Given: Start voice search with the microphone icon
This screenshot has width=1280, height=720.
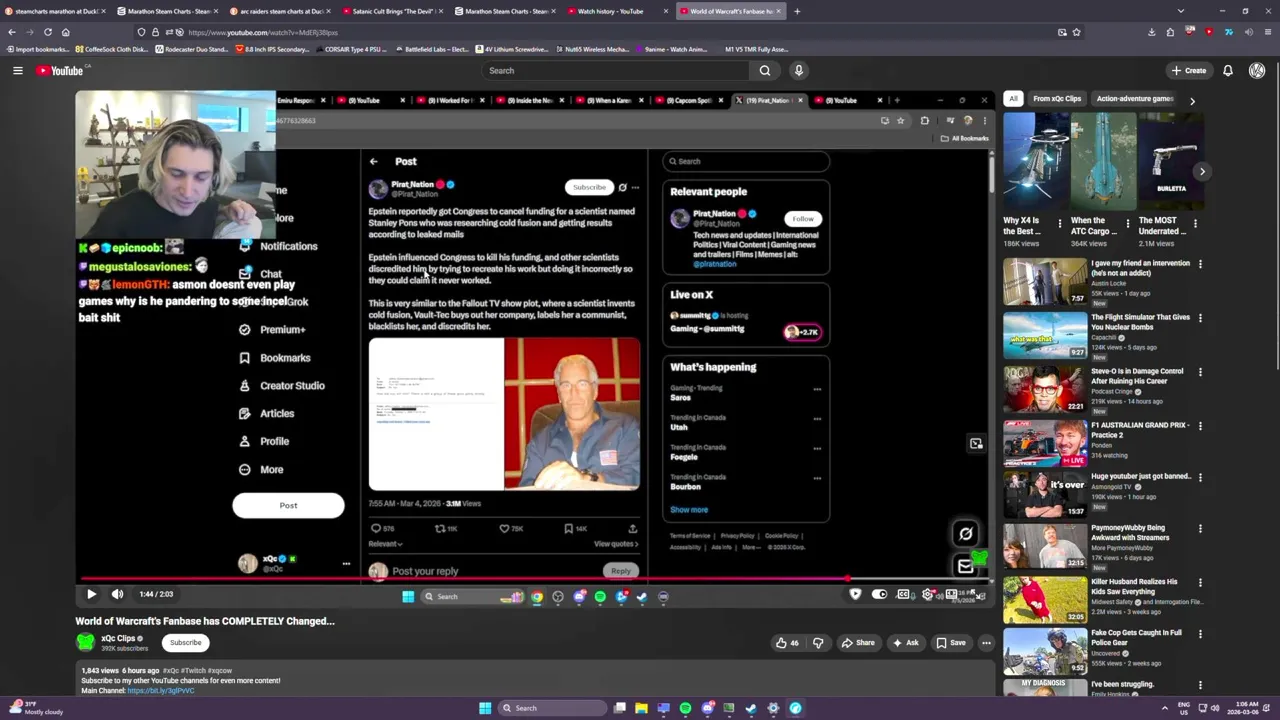Looking at the screenshot, I should coord(798,70).
